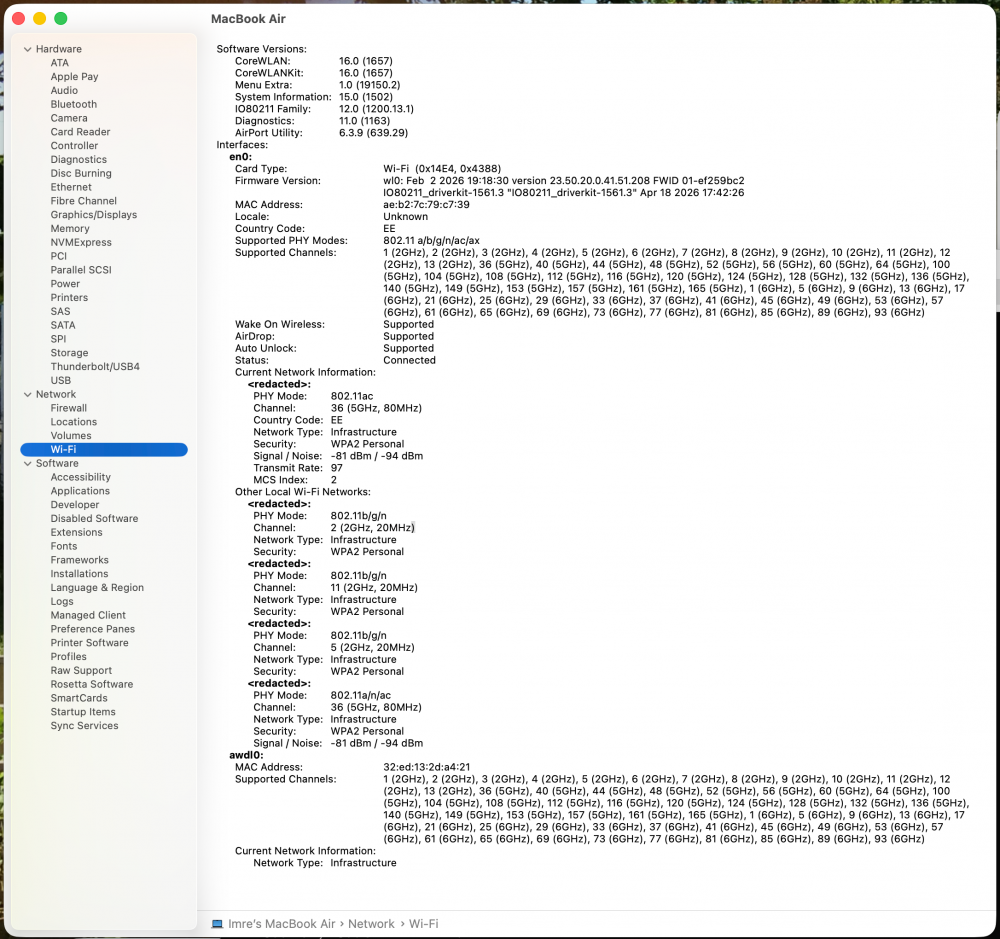Show Memory information

click(70, 228)
